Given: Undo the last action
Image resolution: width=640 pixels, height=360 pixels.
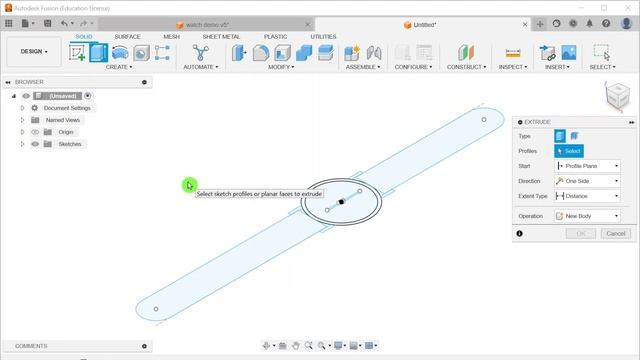Looking at the screenshot, I should pos(64,24).
